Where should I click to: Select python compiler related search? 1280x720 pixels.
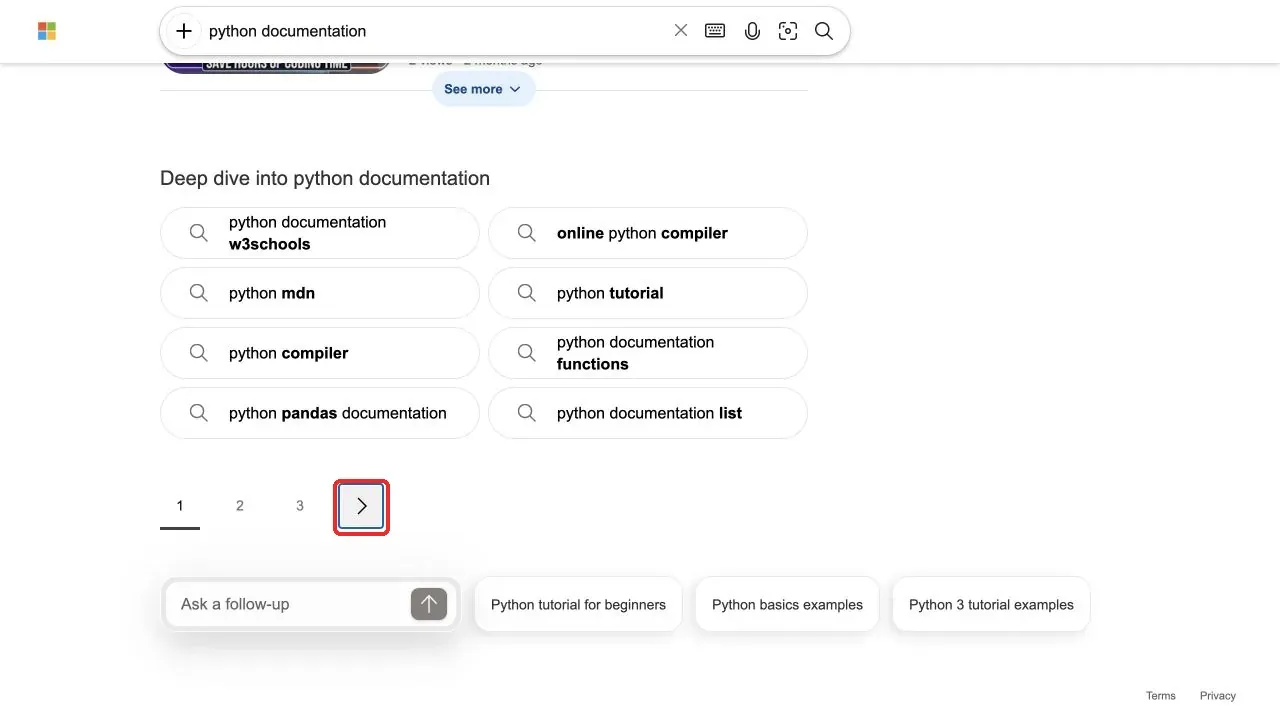320,353
